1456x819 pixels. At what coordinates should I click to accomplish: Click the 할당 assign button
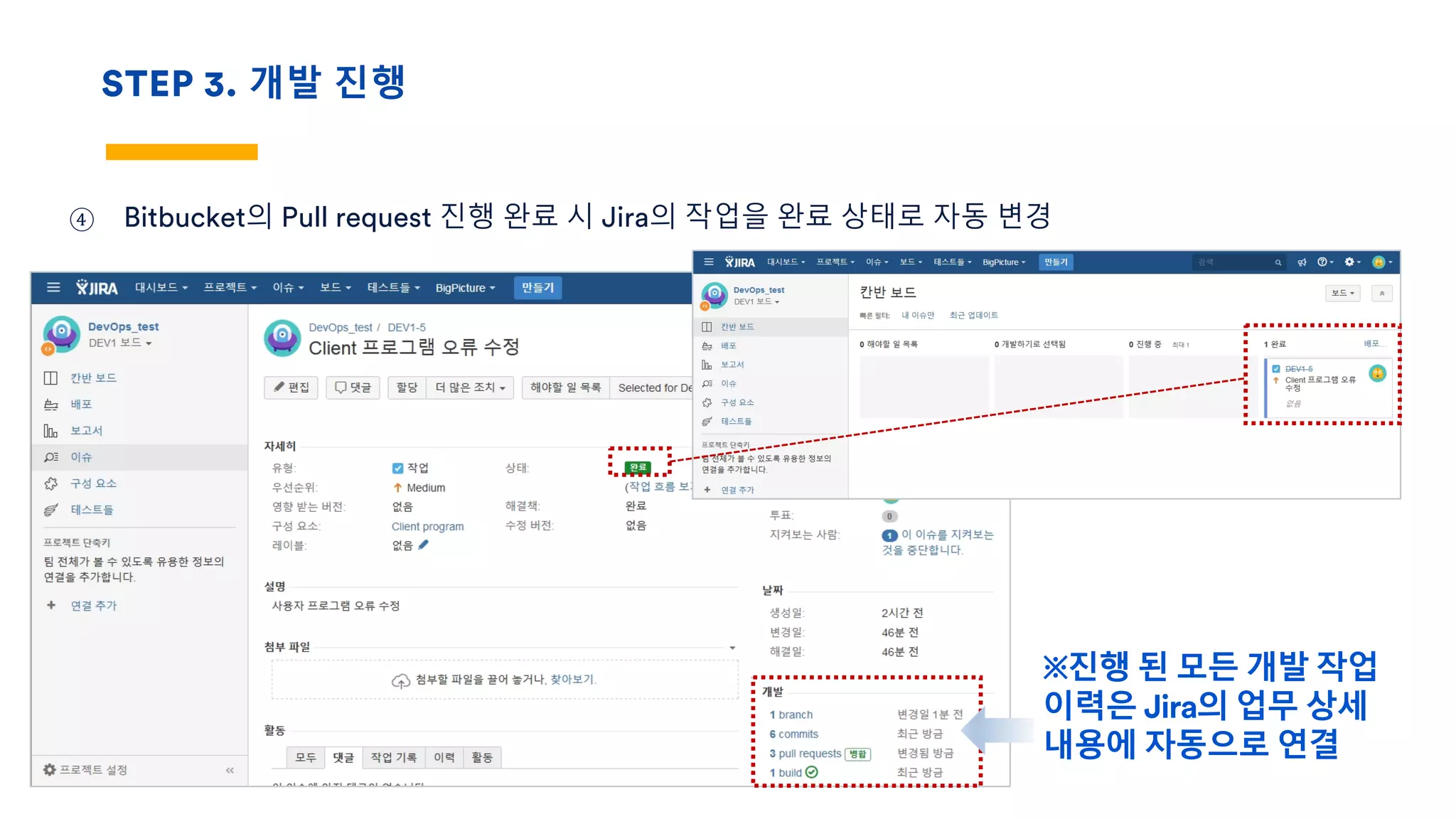(x=407, y=387)
